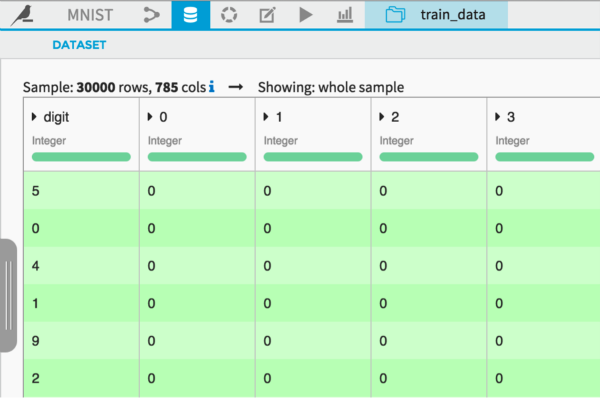The height and width of the screenshot is (398, 600).
Task: Click column 0 green validity bar
Action: [197, 157]
